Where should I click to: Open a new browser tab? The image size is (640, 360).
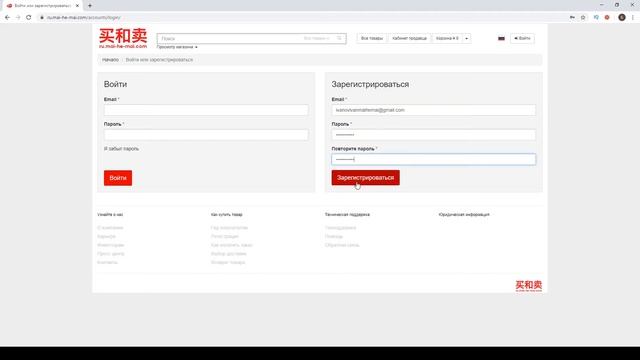(x=90, y=6)
